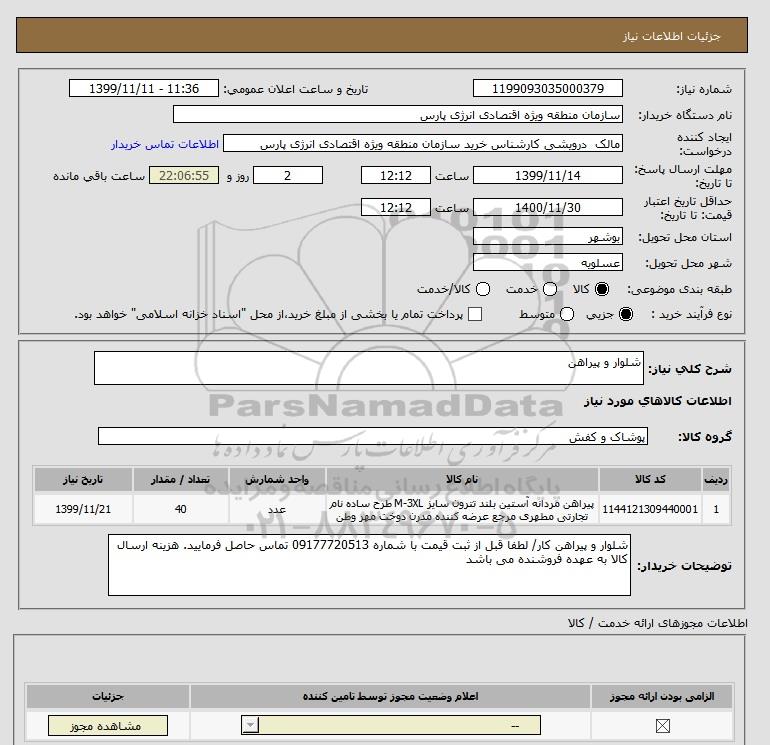Click the need date cell 1399/11/21

[83, 509]
